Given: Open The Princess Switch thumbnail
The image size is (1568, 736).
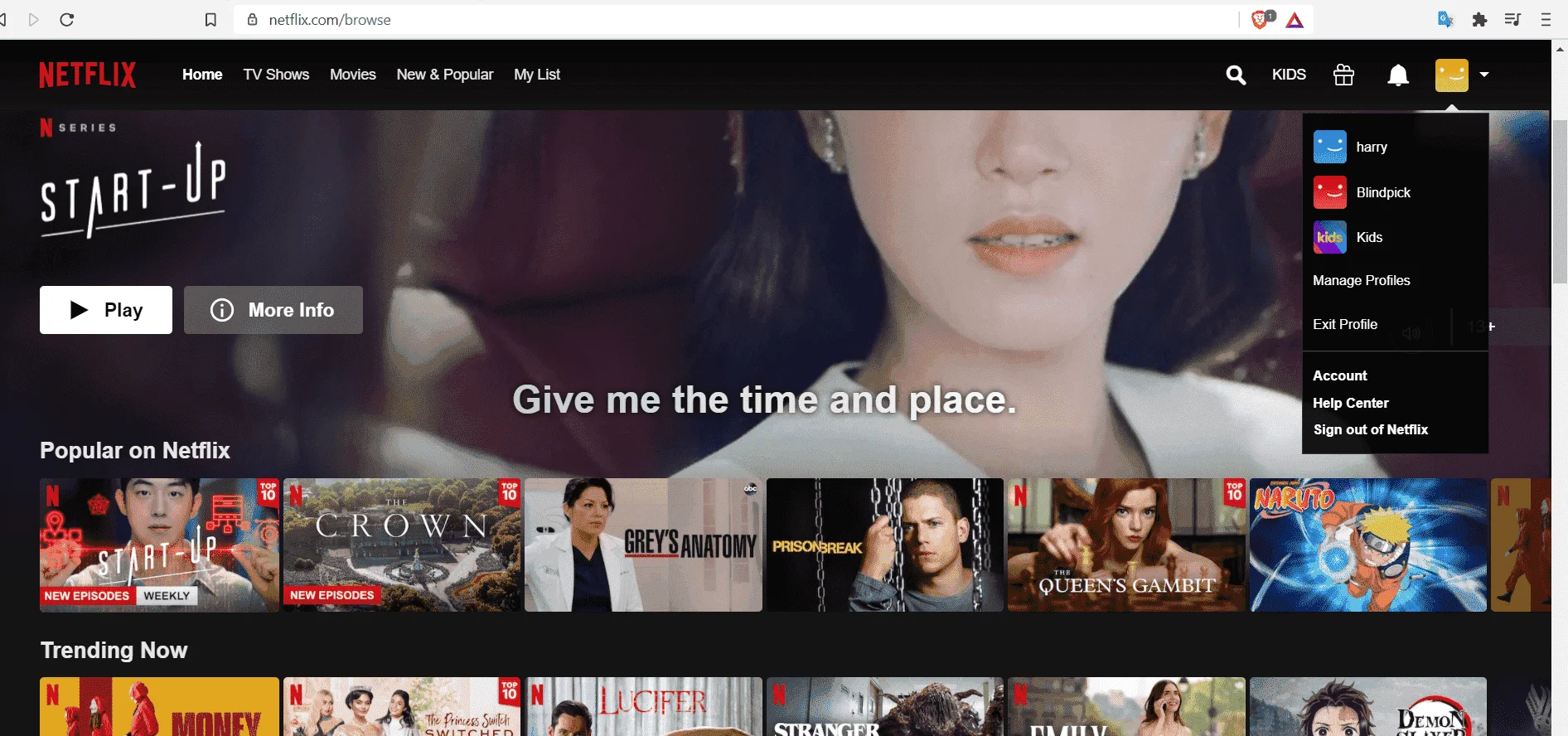Looking at the screenshot, I should [x=402, y=707].
